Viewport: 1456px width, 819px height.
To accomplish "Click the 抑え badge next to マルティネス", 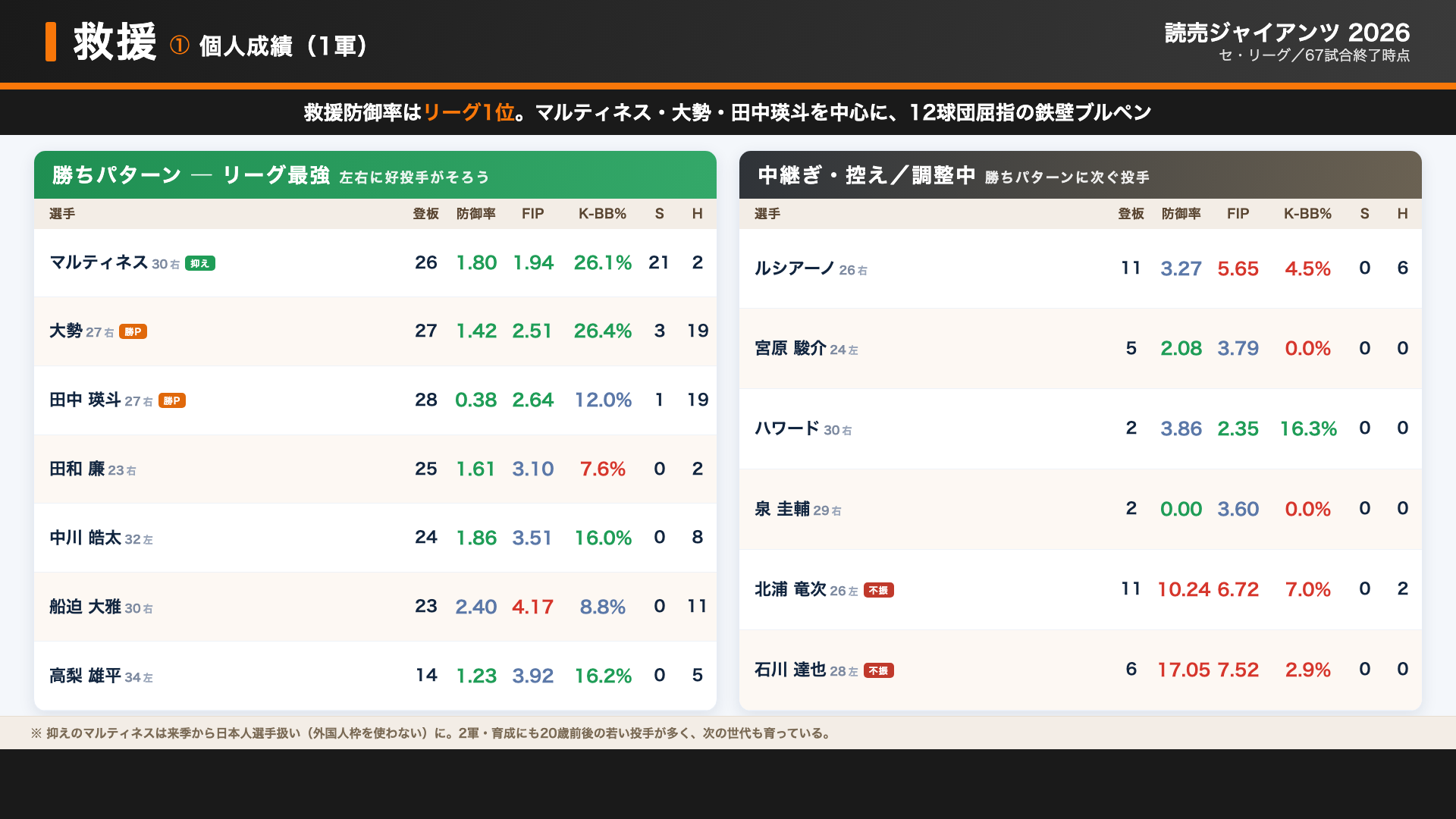I will pos(200,264).
